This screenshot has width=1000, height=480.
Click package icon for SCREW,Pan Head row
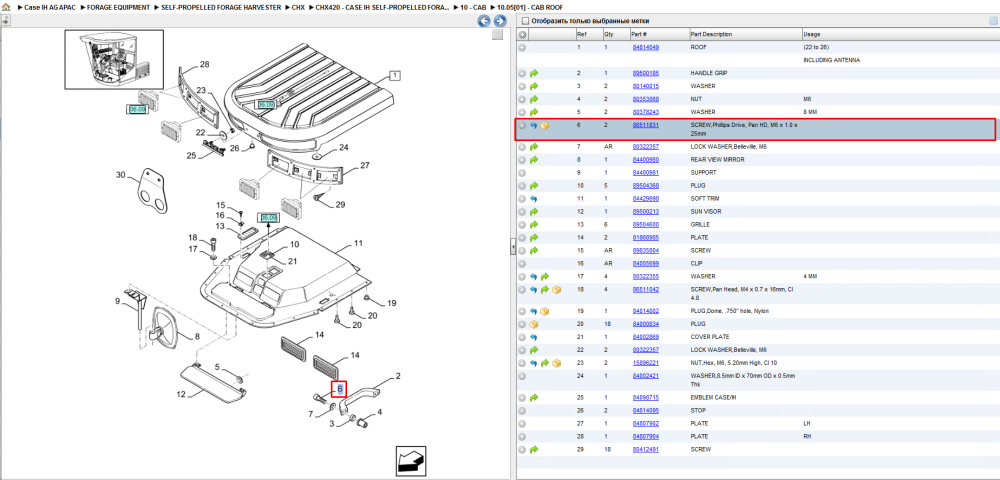tap(556, 290)
